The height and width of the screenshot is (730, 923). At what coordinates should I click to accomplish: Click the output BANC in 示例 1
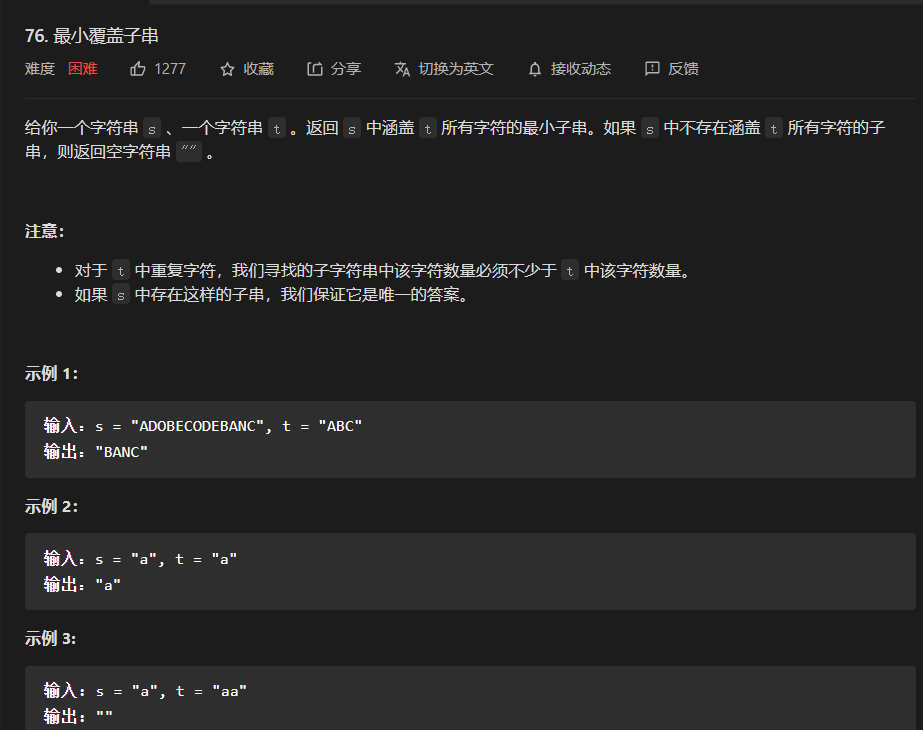pyautogui.click(x=123, y=451)
